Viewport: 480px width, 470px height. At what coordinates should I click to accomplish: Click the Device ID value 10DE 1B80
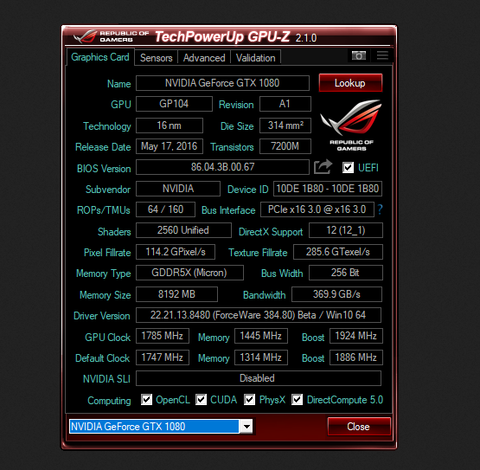point(327,189)
